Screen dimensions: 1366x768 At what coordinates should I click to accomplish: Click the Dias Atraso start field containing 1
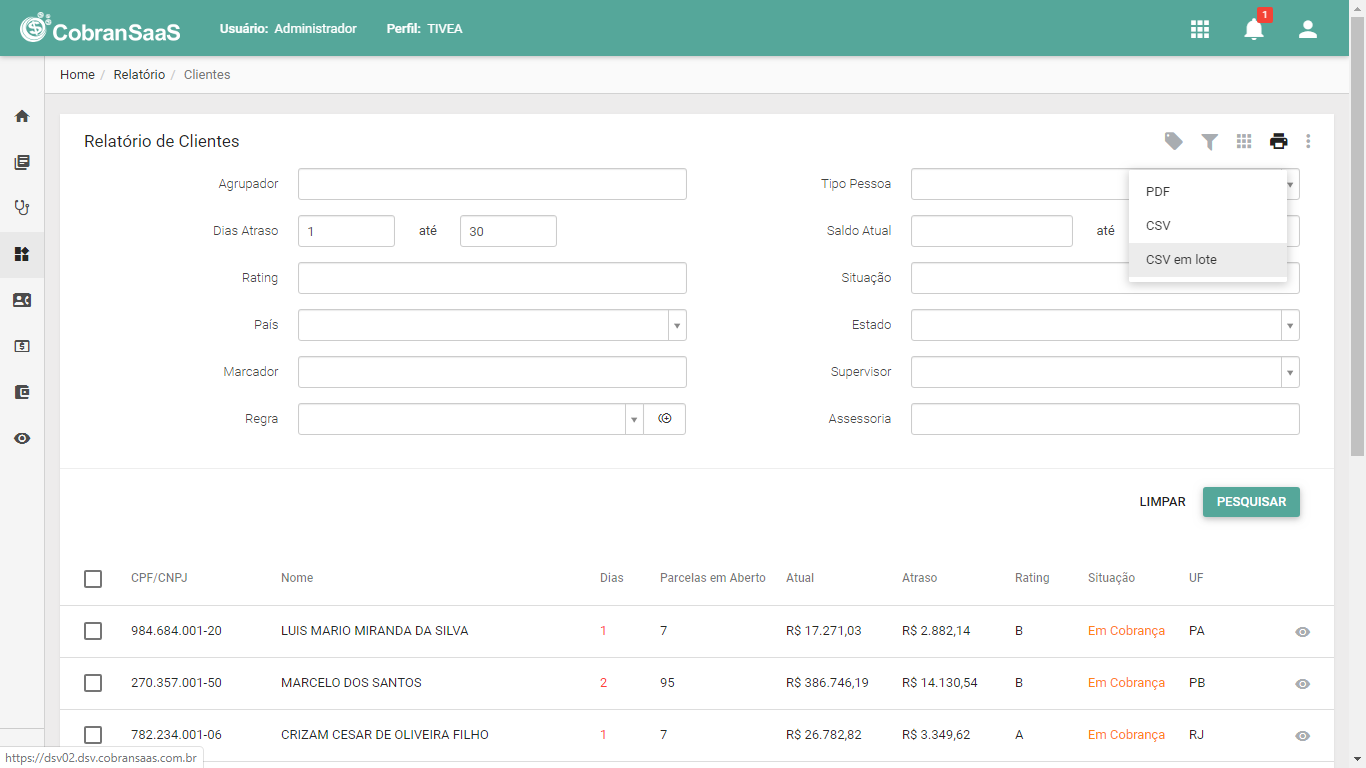point(346,231)
